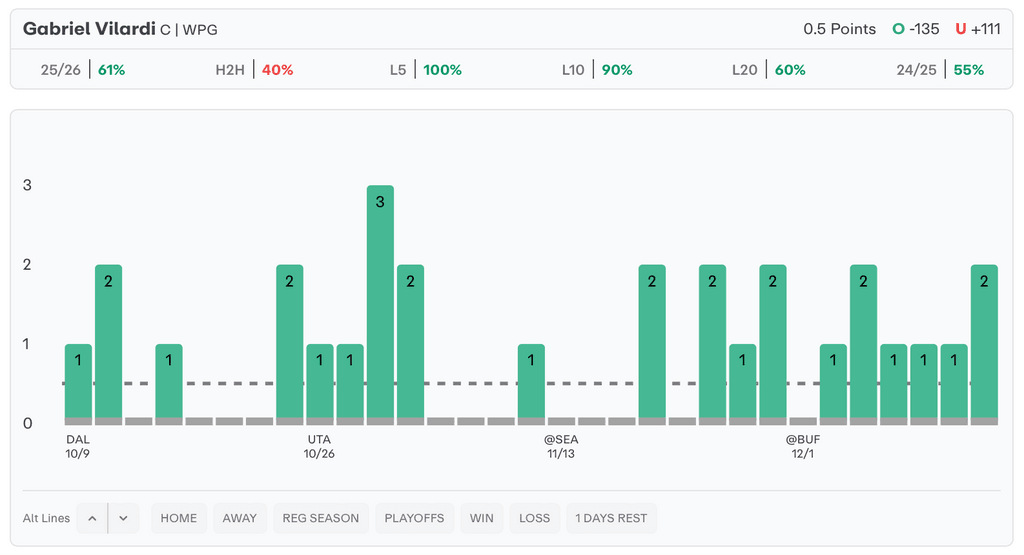This screenshot has height=555, width=1024.
Task: Filter by LOSS games
Action: pos(534,518)
